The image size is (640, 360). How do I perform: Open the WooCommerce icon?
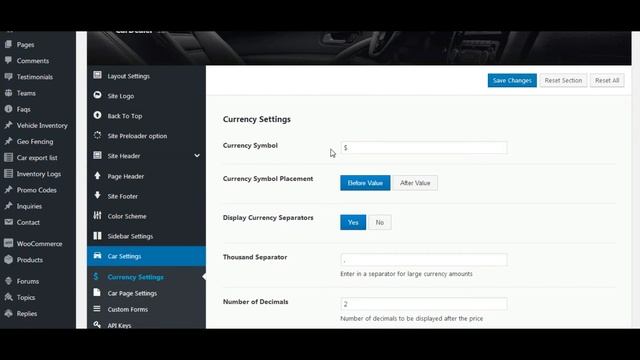click(x=8, y=243)
